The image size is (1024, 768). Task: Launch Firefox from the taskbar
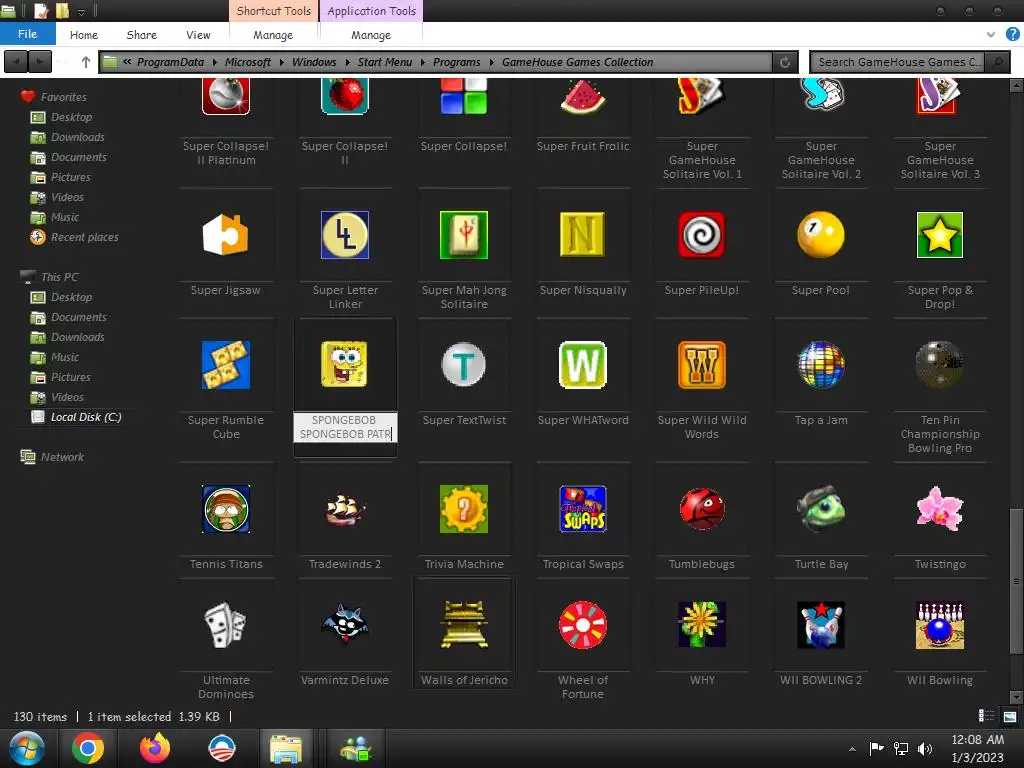(155, 748)
